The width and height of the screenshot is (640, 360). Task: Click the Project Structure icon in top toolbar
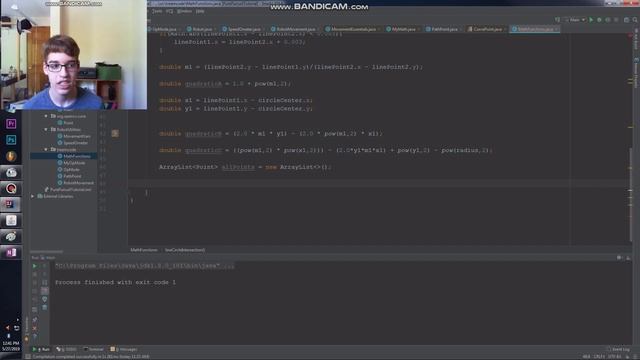[627, 20]
